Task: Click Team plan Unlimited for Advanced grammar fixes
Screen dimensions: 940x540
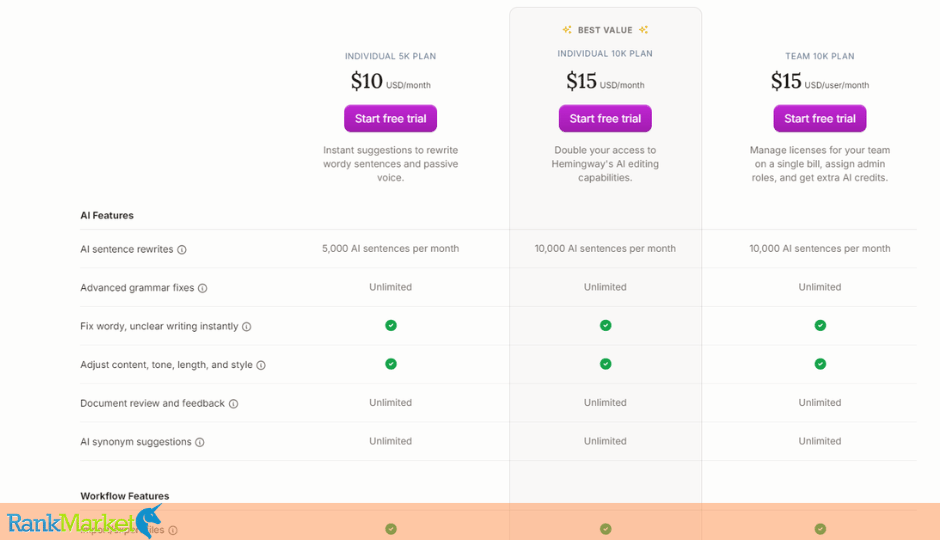Action: [x=820, y=287]
